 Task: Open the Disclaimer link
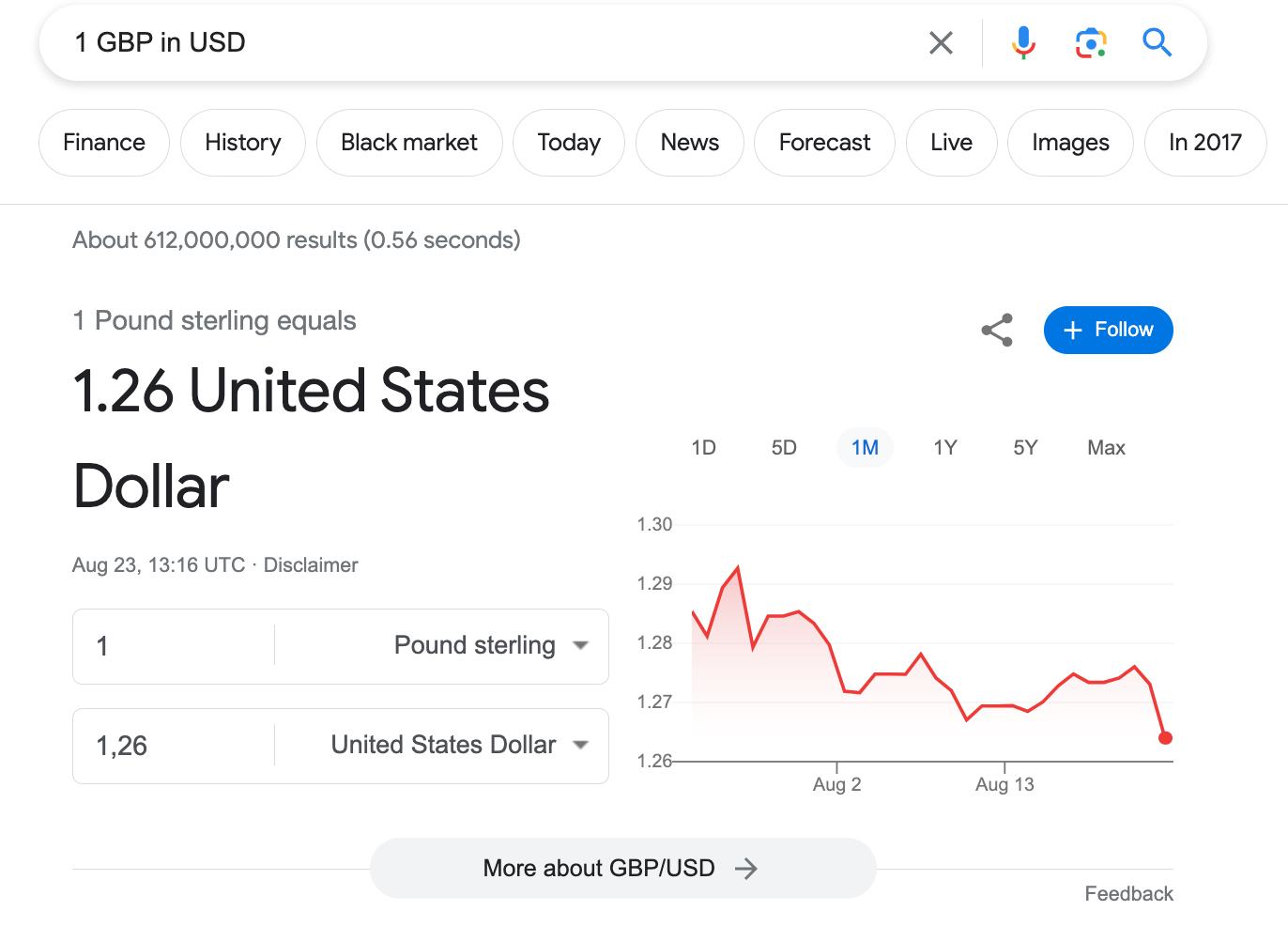pos(311,565)
